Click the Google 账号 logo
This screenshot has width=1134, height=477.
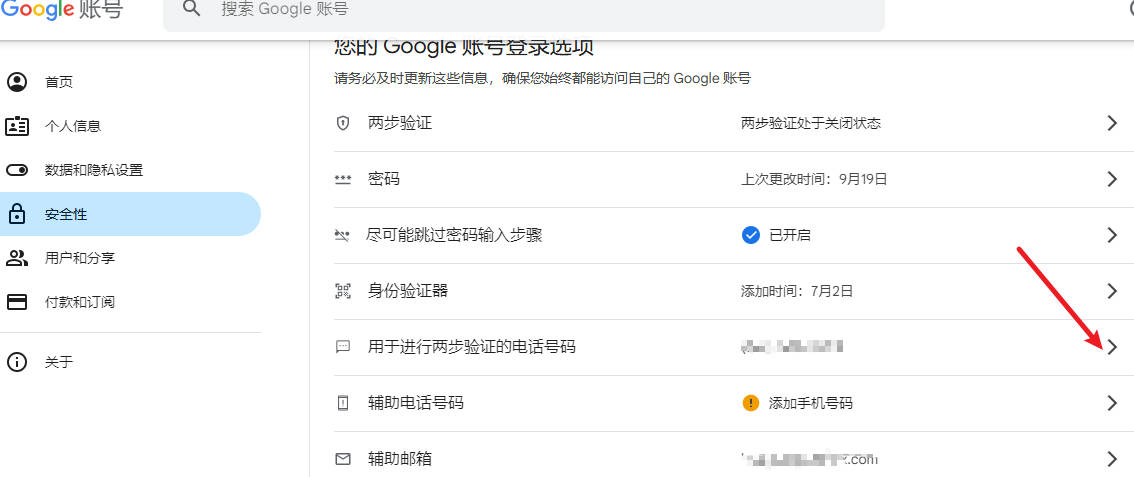(61, 9)
